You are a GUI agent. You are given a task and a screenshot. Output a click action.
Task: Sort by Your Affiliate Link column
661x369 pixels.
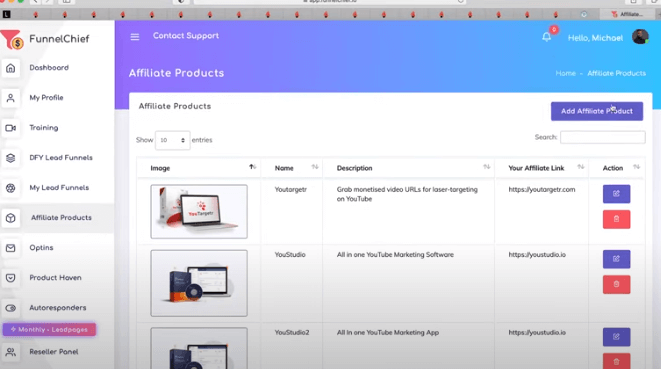click(x=580, y=167)
